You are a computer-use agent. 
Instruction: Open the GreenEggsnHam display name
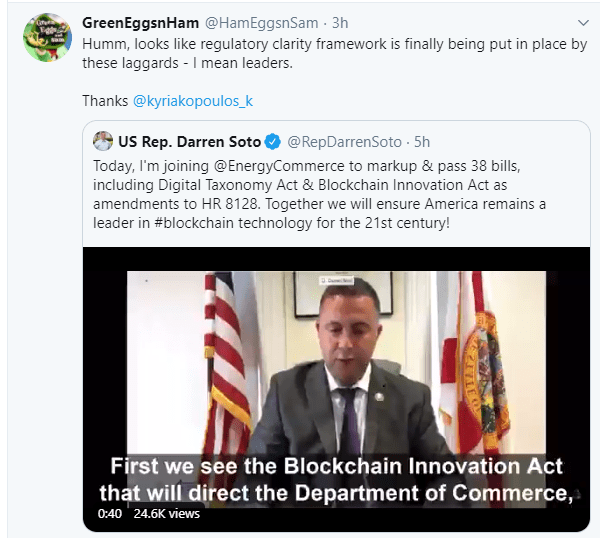pos(141,22)
